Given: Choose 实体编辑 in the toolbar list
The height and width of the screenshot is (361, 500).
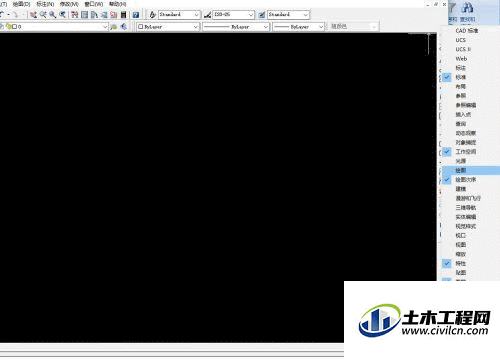Looking at the screenshot, I should pyautogui.click(x=471, y=217).
